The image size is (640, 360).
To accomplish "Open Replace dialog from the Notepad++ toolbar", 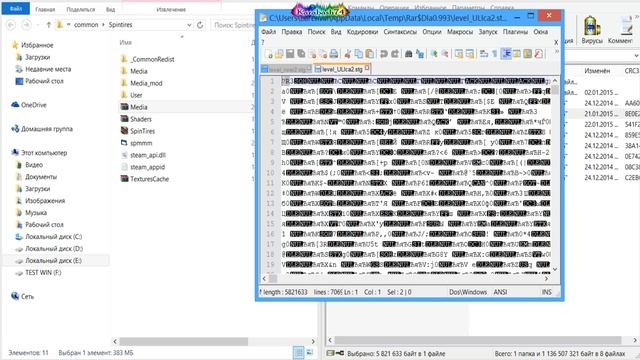I will click(x=420, y=54).
